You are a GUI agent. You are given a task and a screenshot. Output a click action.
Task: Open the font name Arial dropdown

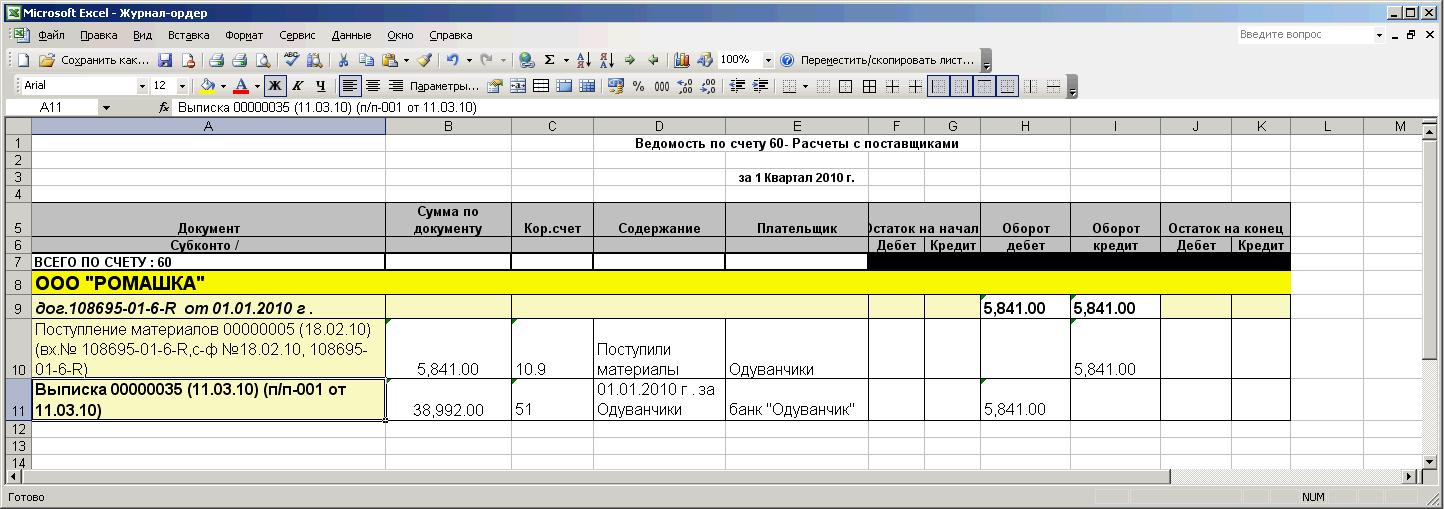click(142, 86)
